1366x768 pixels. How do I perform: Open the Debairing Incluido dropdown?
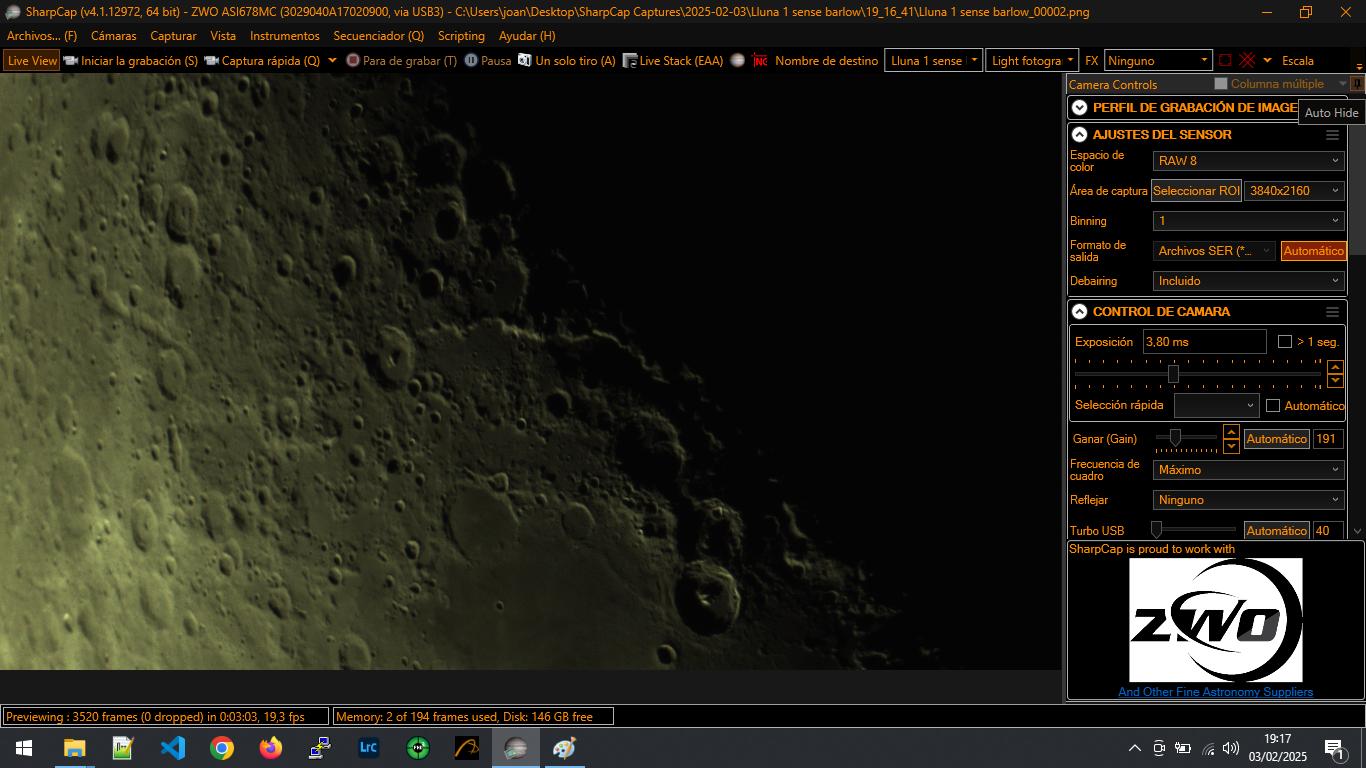coord(1249,281)
